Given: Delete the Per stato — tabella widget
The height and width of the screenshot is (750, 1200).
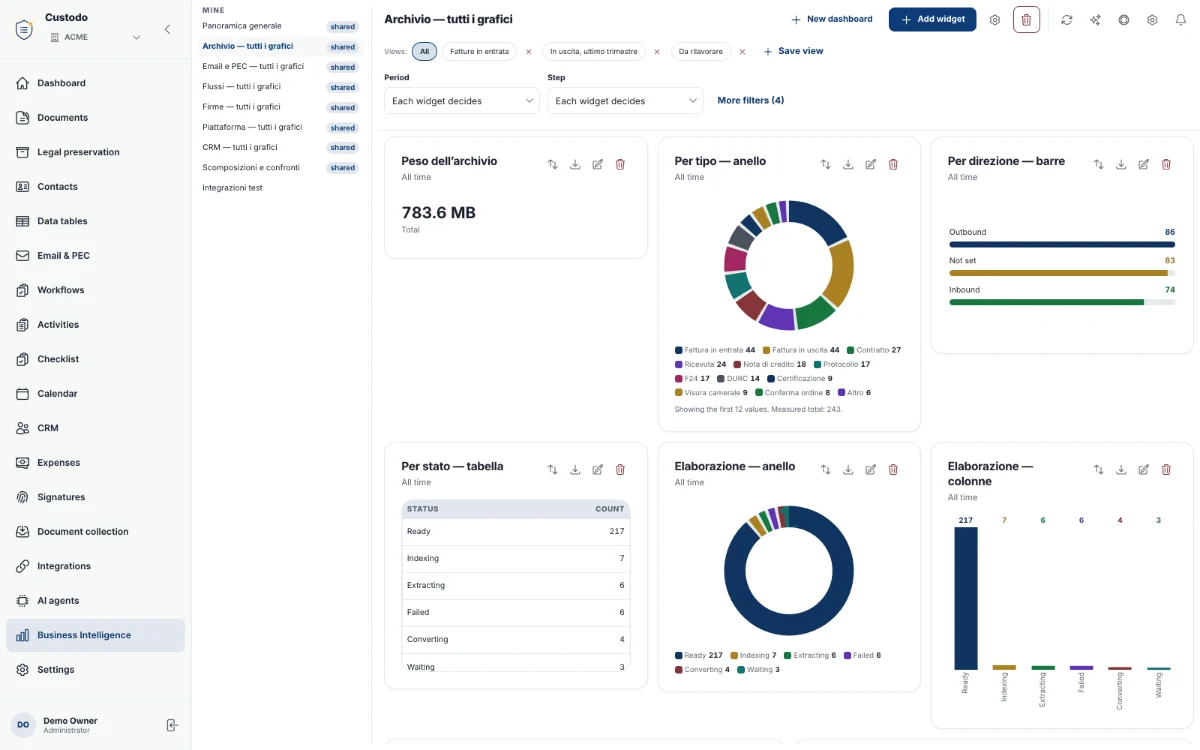Looking at the screenshot, I should coord(620,470).
